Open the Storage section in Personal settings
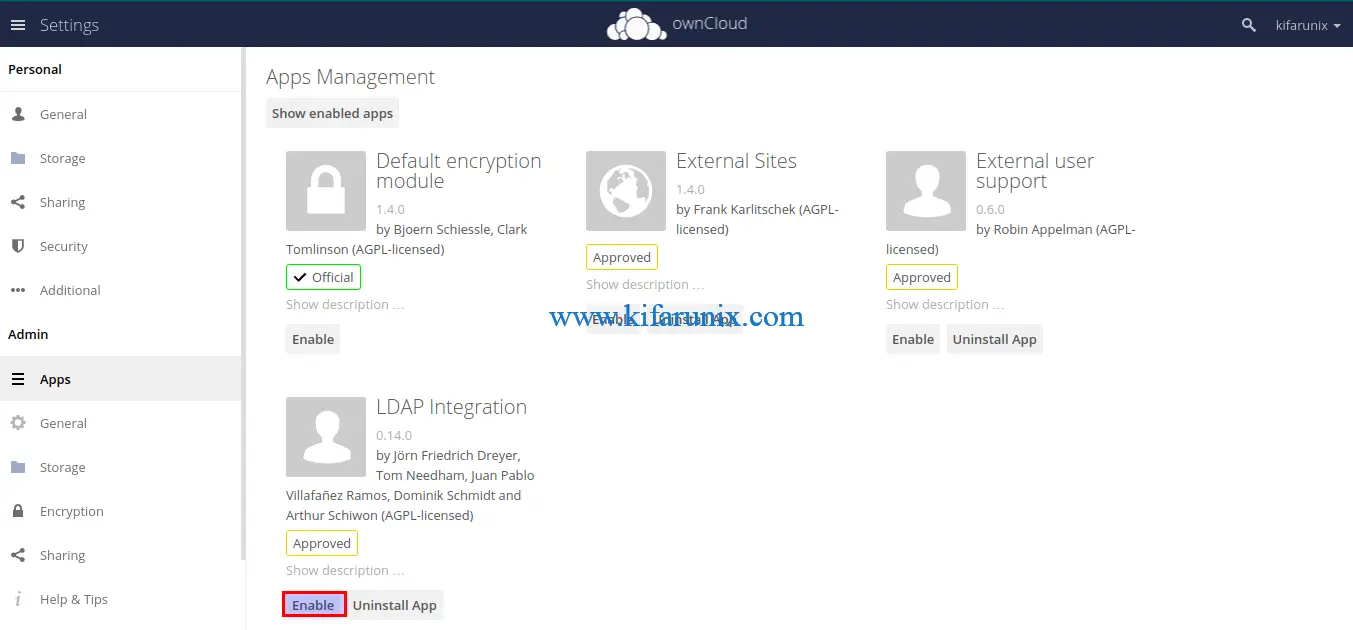 point(18,158)
